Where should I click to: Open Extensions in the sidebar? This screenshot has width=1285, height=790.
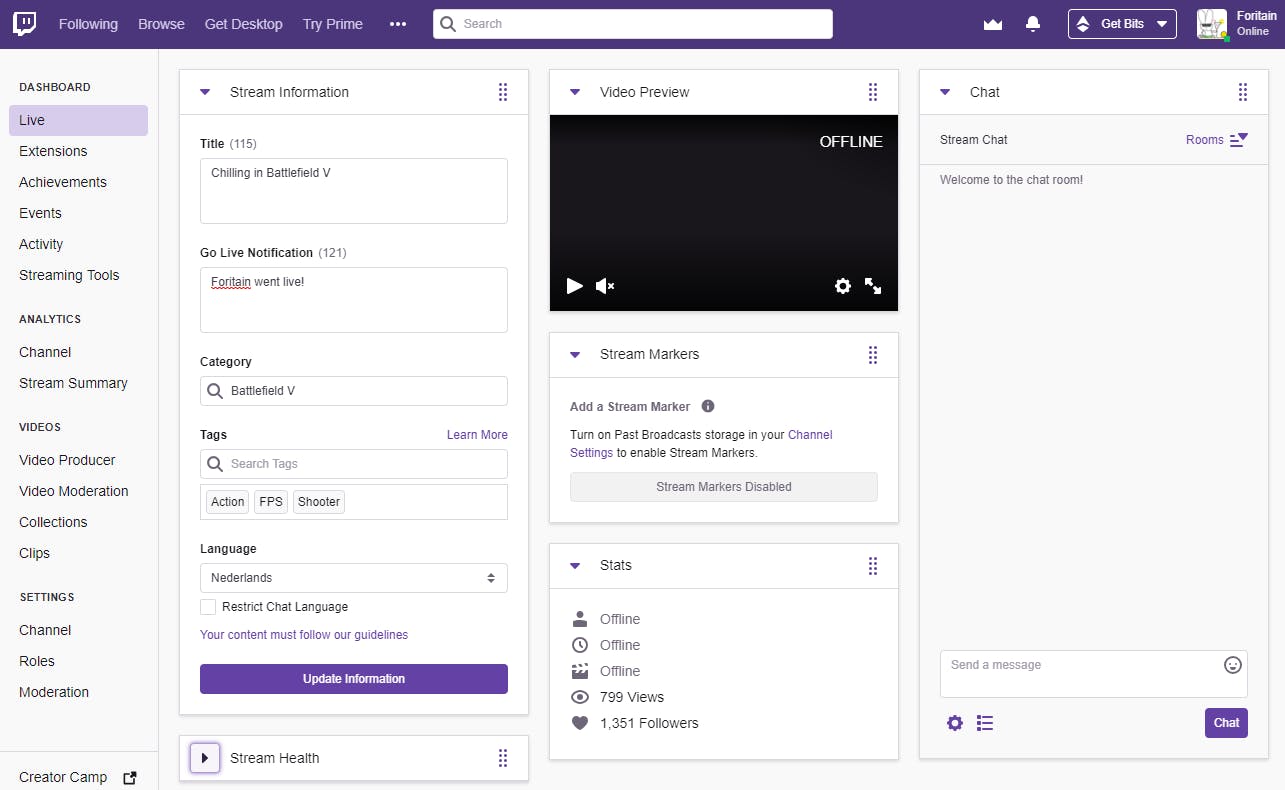pos(53,151)
